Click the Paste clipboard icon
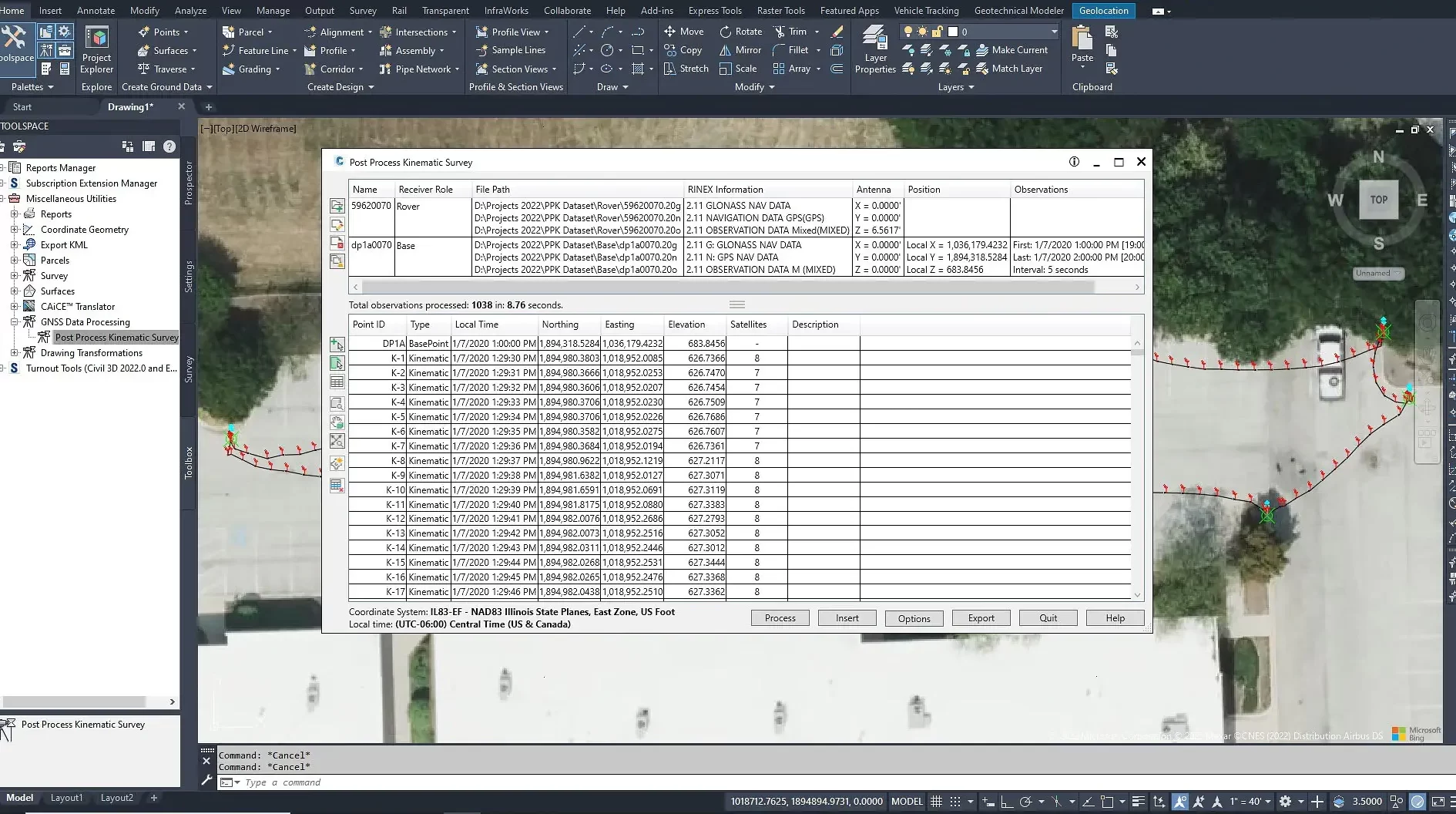 coord(1082,42)
